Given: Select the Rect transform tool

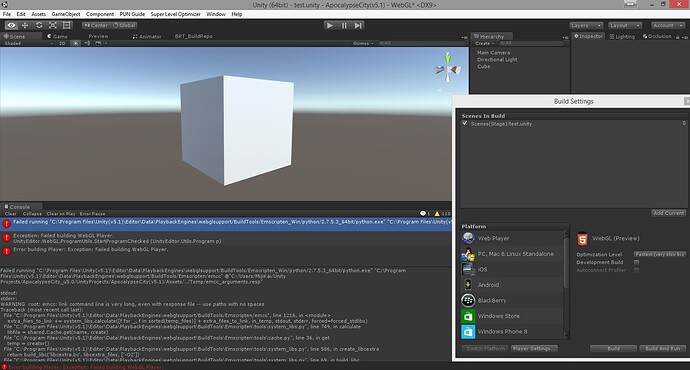Looking at the screenshot, I should (x=66, y=26).
